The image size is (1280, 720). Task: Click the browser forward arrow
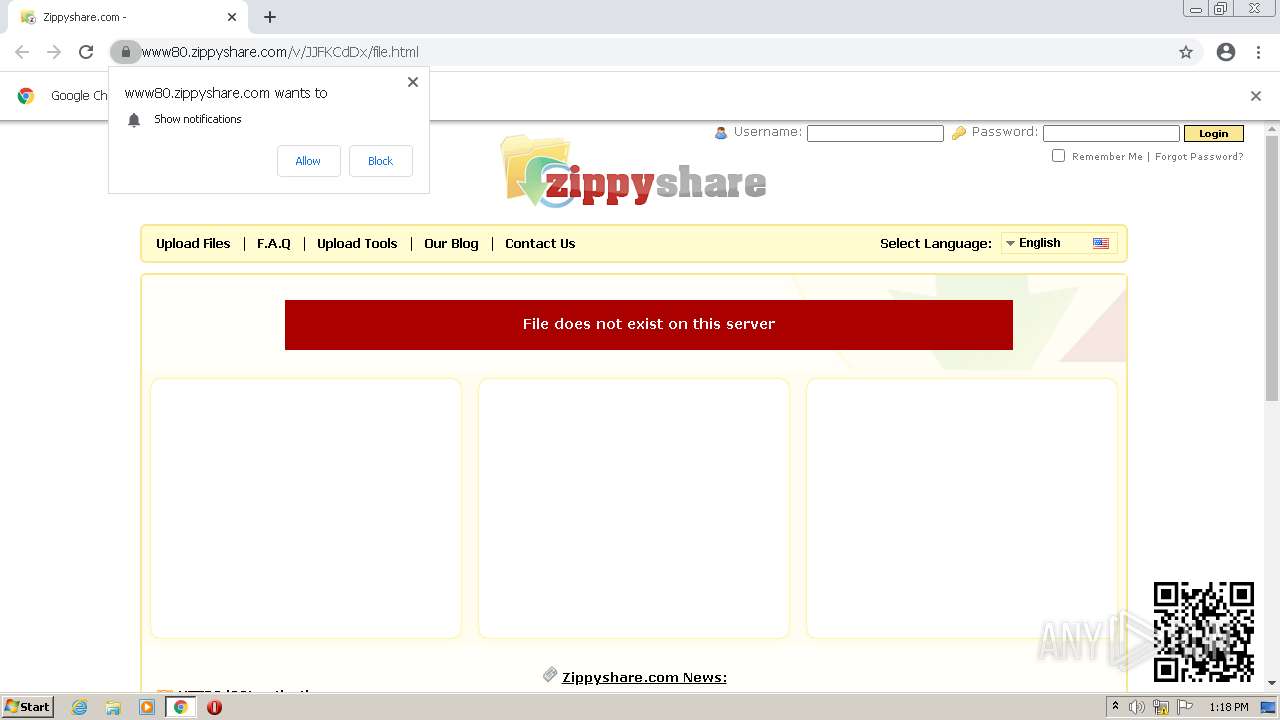tap(54, 52)
